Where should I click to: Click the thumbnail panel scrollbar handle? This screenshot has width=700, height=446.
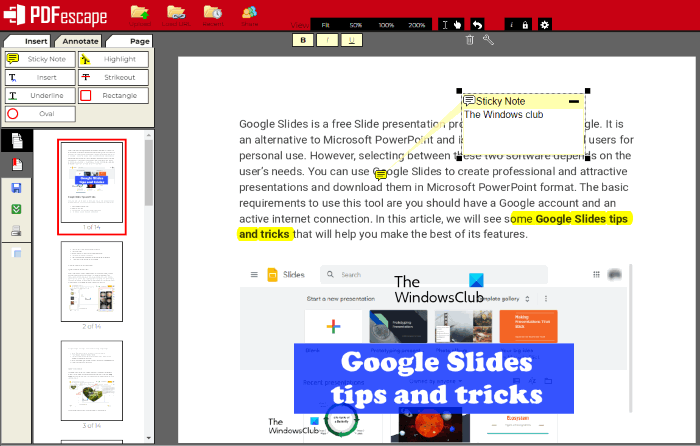[x=149, y=173]
